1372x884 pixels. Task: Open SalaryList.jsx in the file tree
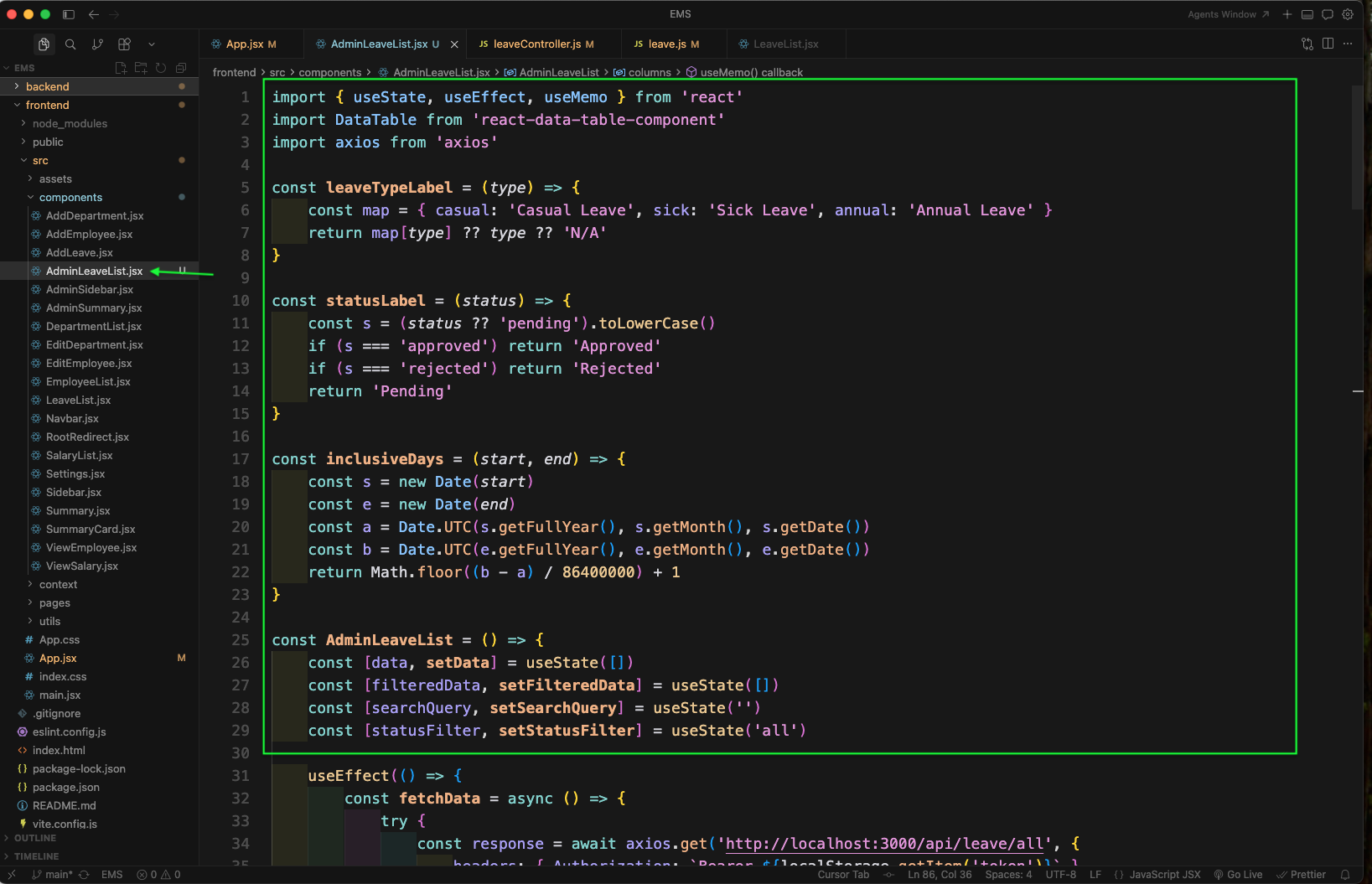[x=99, y=455]
